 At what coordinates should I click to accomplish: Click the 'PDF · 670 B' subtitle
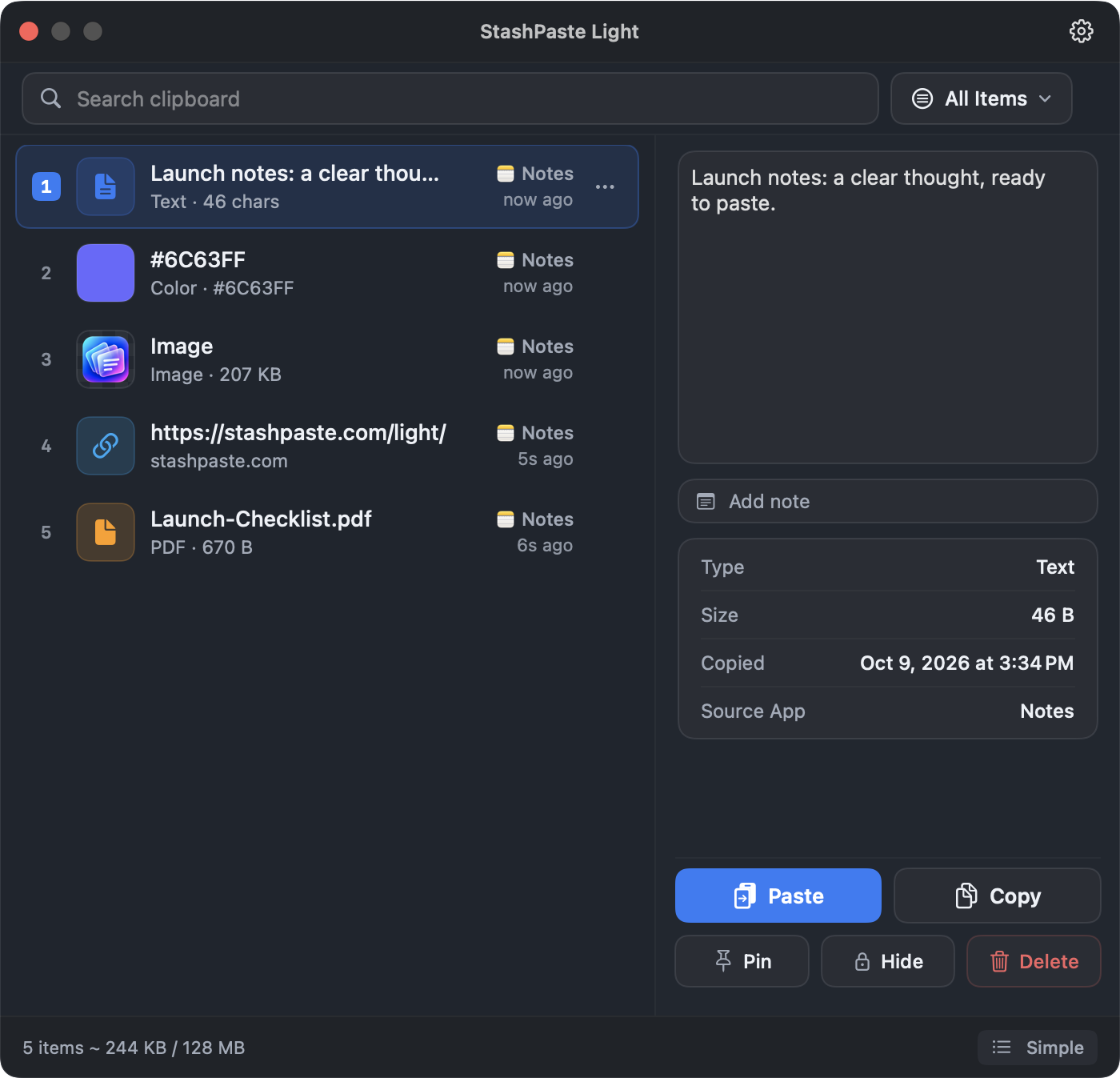click(x=202, y=547)
